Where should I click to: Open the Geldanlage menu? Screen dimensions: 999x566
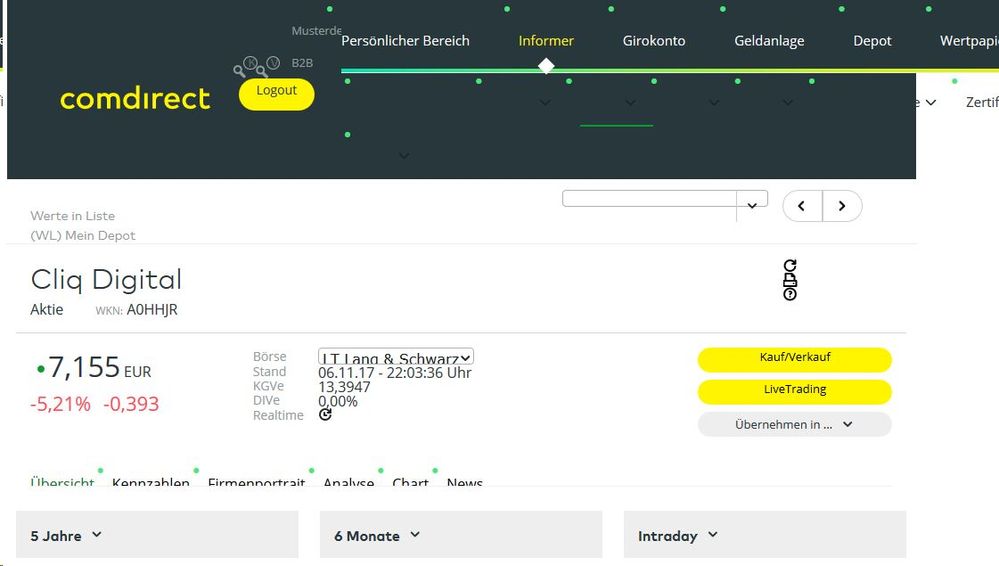coord(769,41)
